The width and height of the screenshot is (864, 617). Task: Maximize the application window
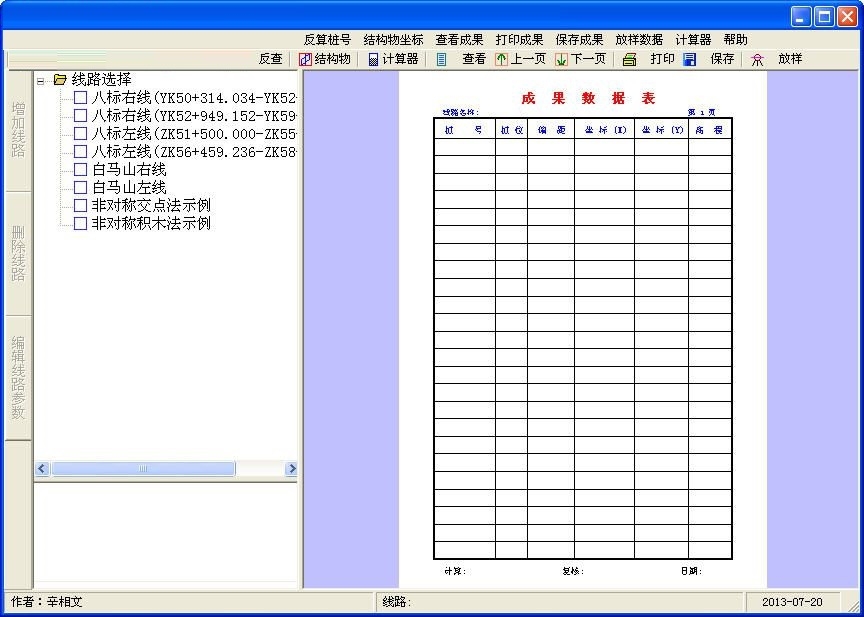[x=824, y=17]
